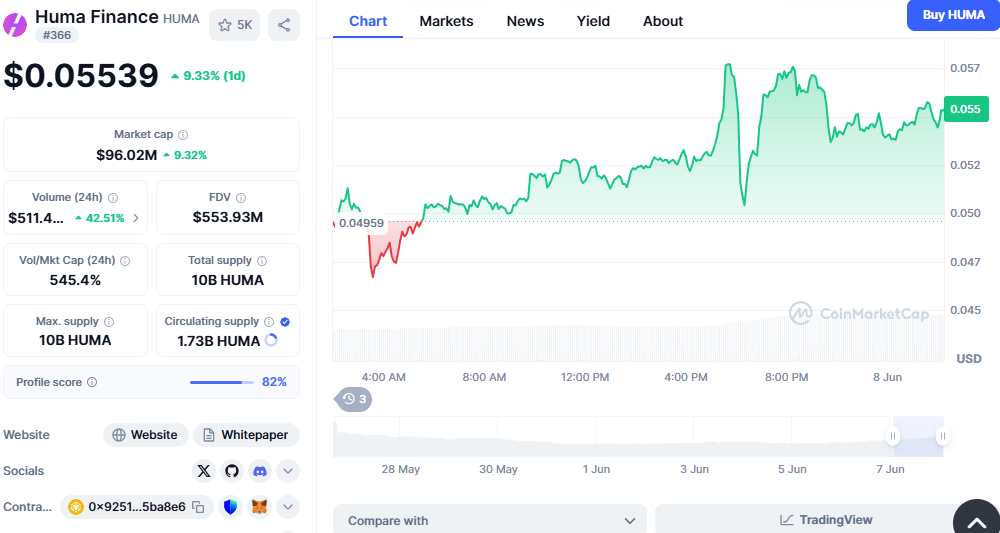1000x533 pixels.
Task: Click the 1.73B HUMA circulating supply value
Action: 219,341
